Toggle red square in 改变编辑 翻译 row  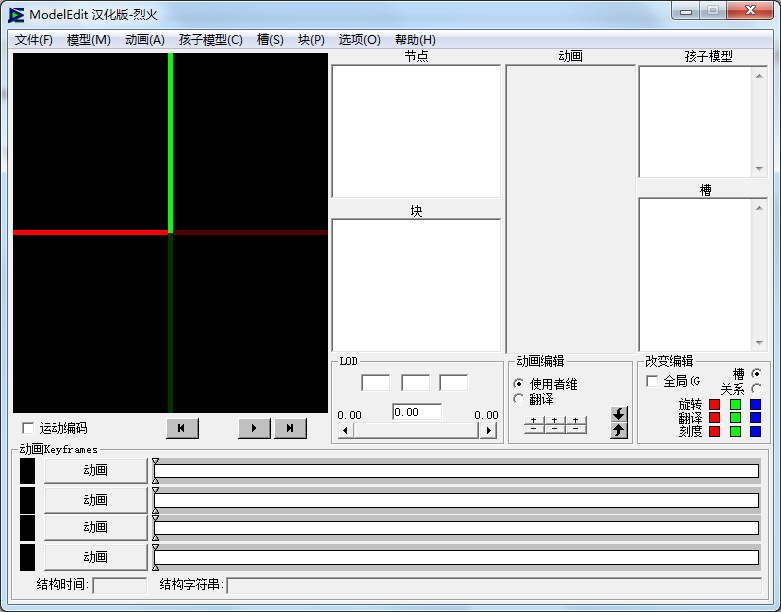point(714,417)
